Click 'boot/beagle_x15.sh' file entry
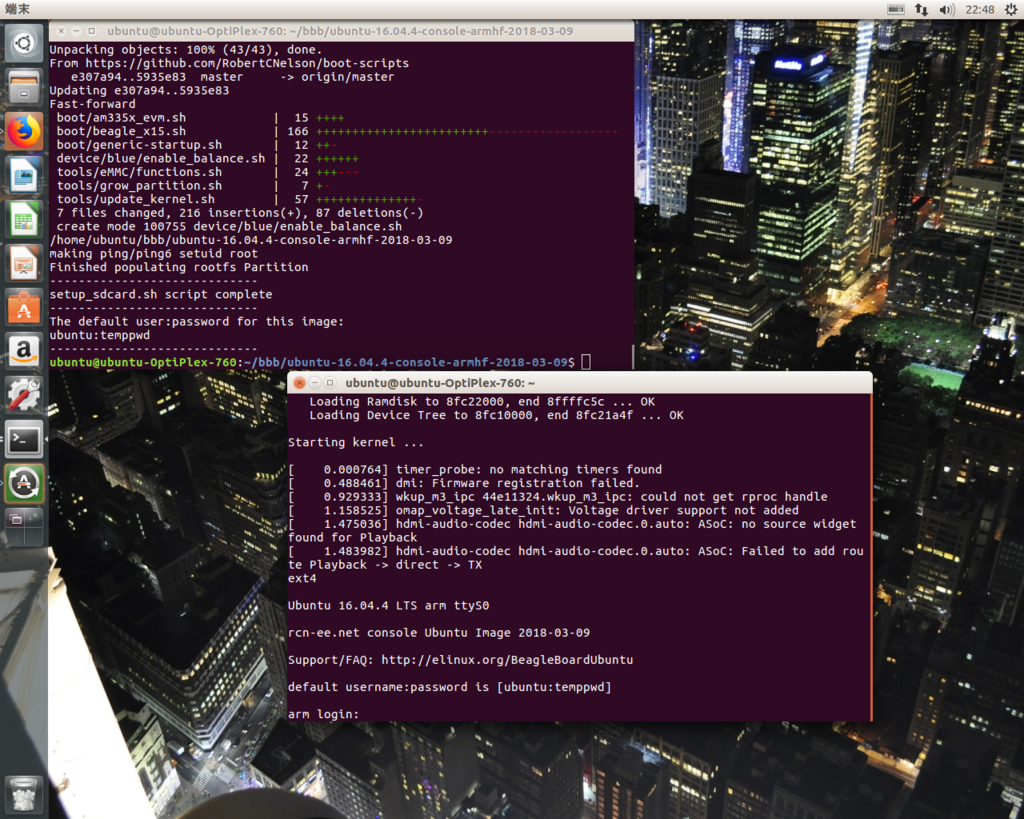Screen dimensions: 1024x819 click(121, 131)
